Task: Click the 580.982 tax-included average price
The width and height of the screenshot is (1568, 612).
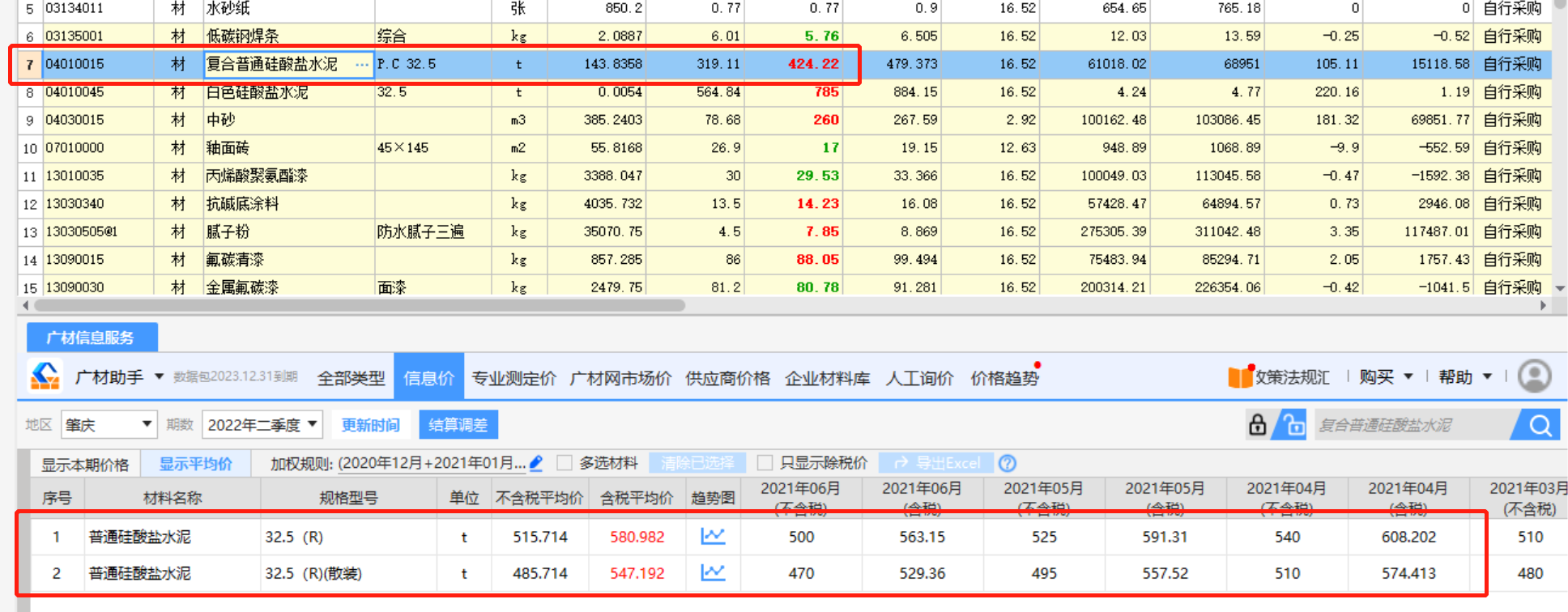Action: (637, 537)
